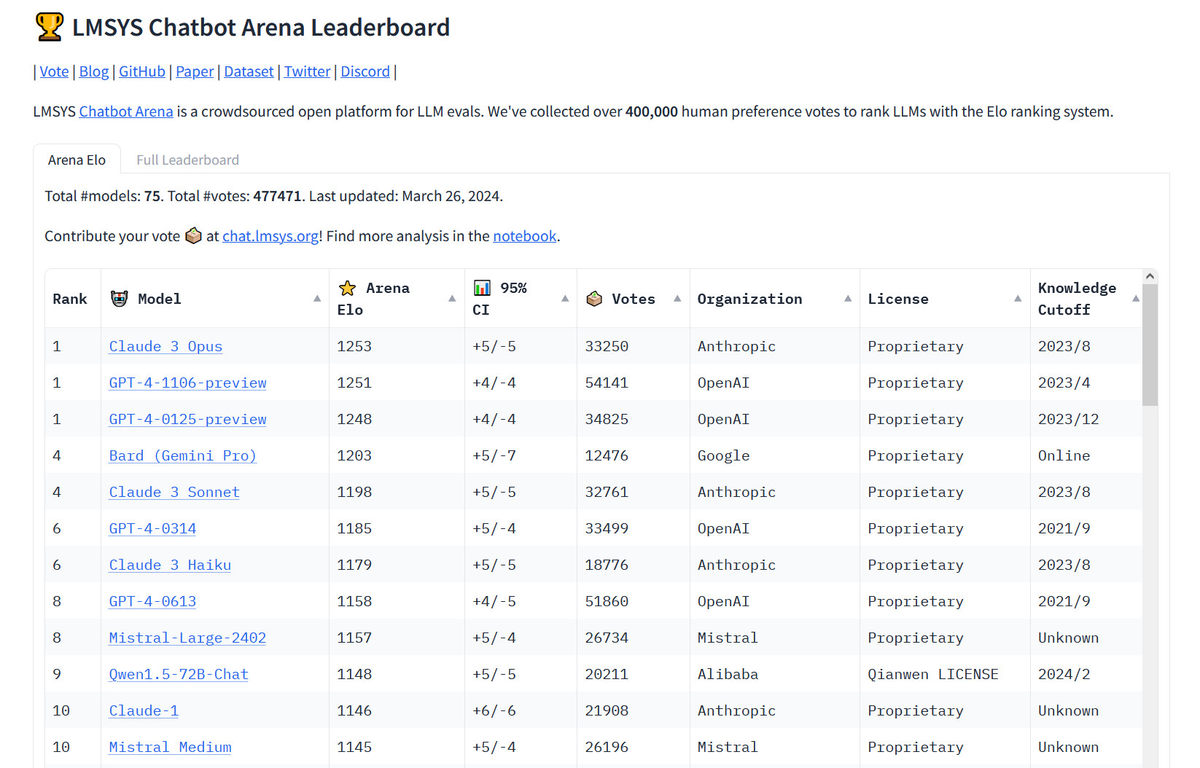Image resolution: width=1200 pixels, height=768 pixels.
Task: Open the Mistral-Large-2402 model link
Action: click(188, 638)
